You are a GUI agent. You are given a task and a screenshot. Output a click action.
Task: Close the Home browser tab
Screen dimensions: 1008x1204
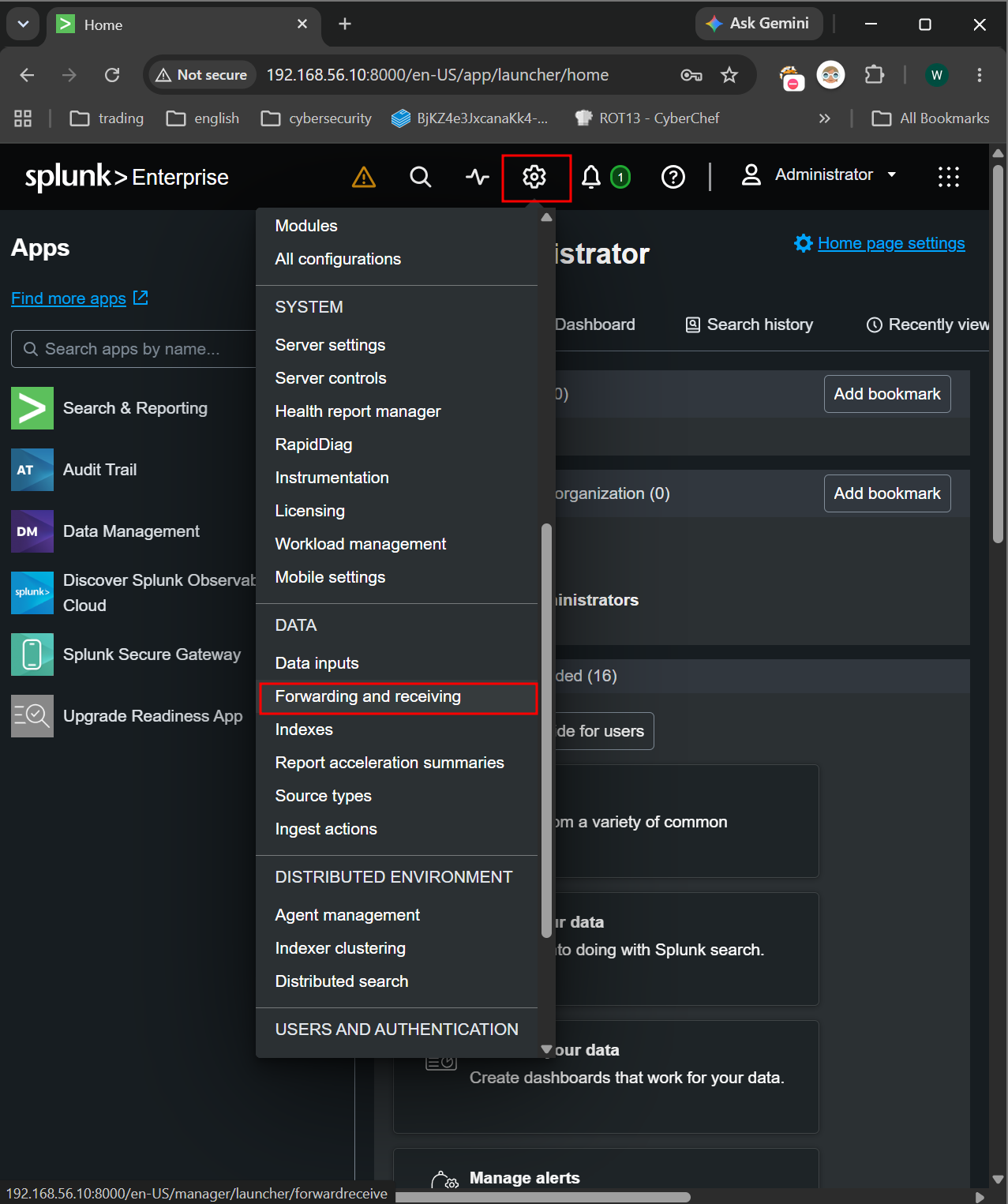[302, 24]
